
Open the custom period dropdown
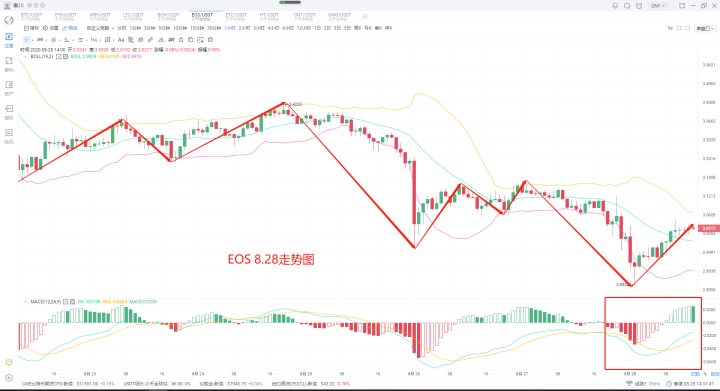point(100,28)
